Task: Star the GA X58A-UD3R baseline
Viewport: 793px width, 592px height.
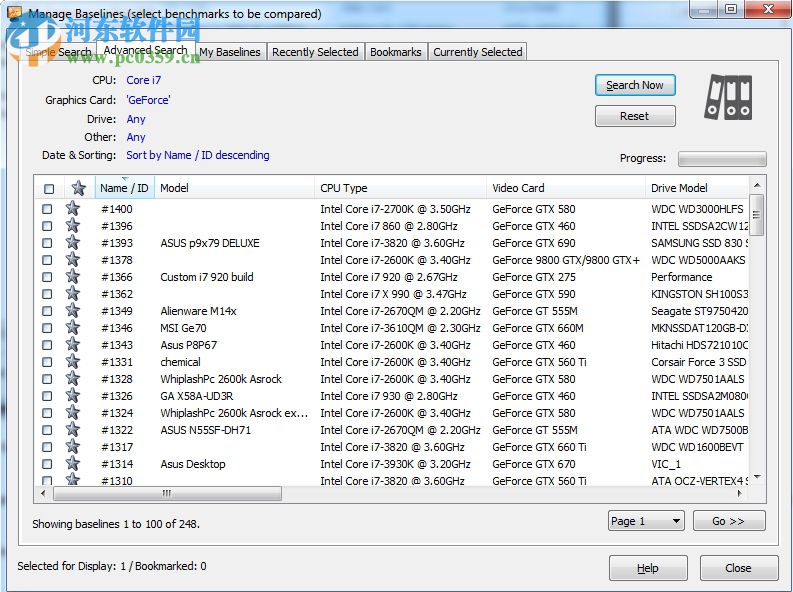Action: click(73, 396)
